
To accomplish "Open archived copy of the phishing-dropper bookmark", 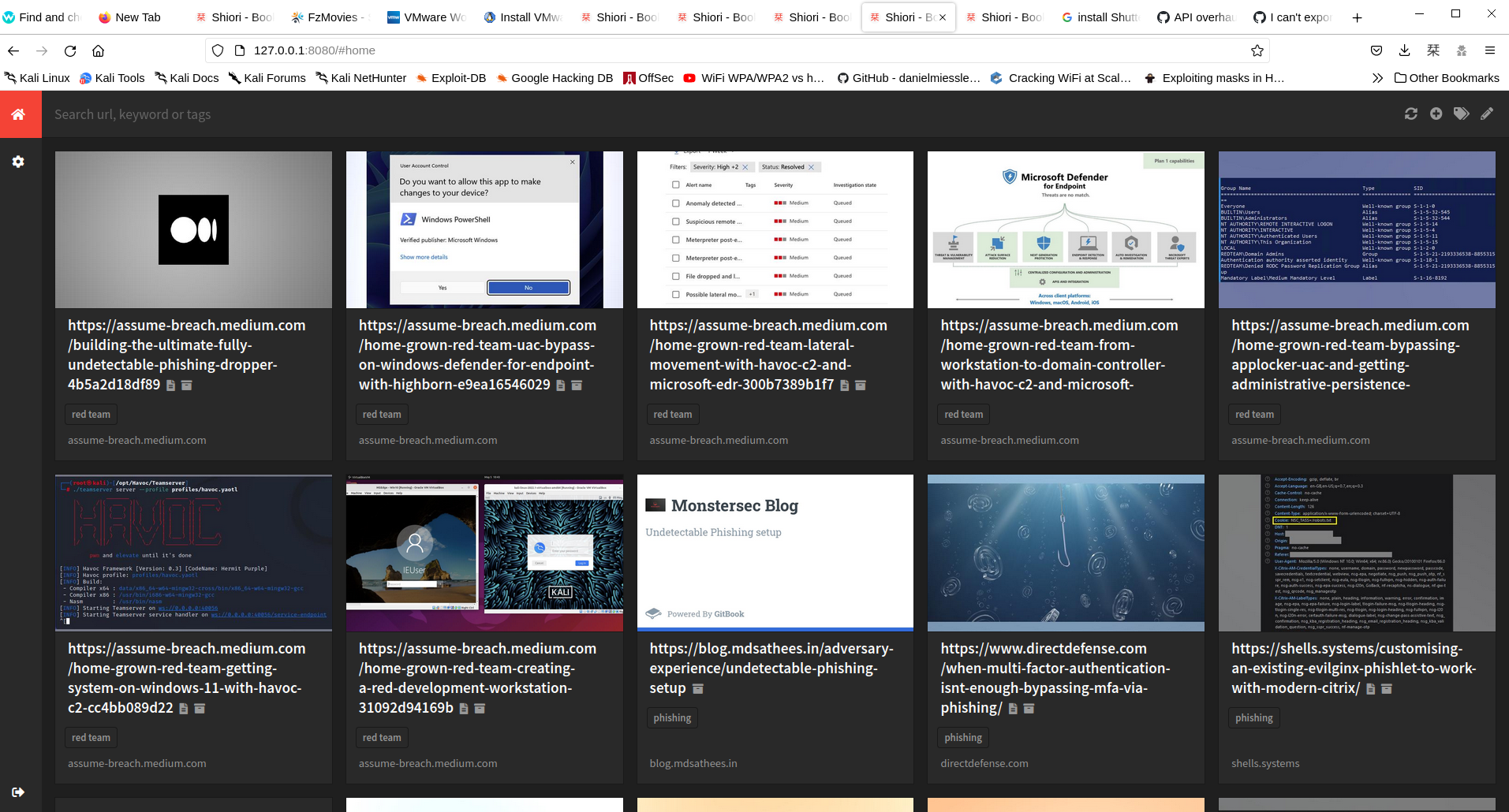I will pos(186,386).
